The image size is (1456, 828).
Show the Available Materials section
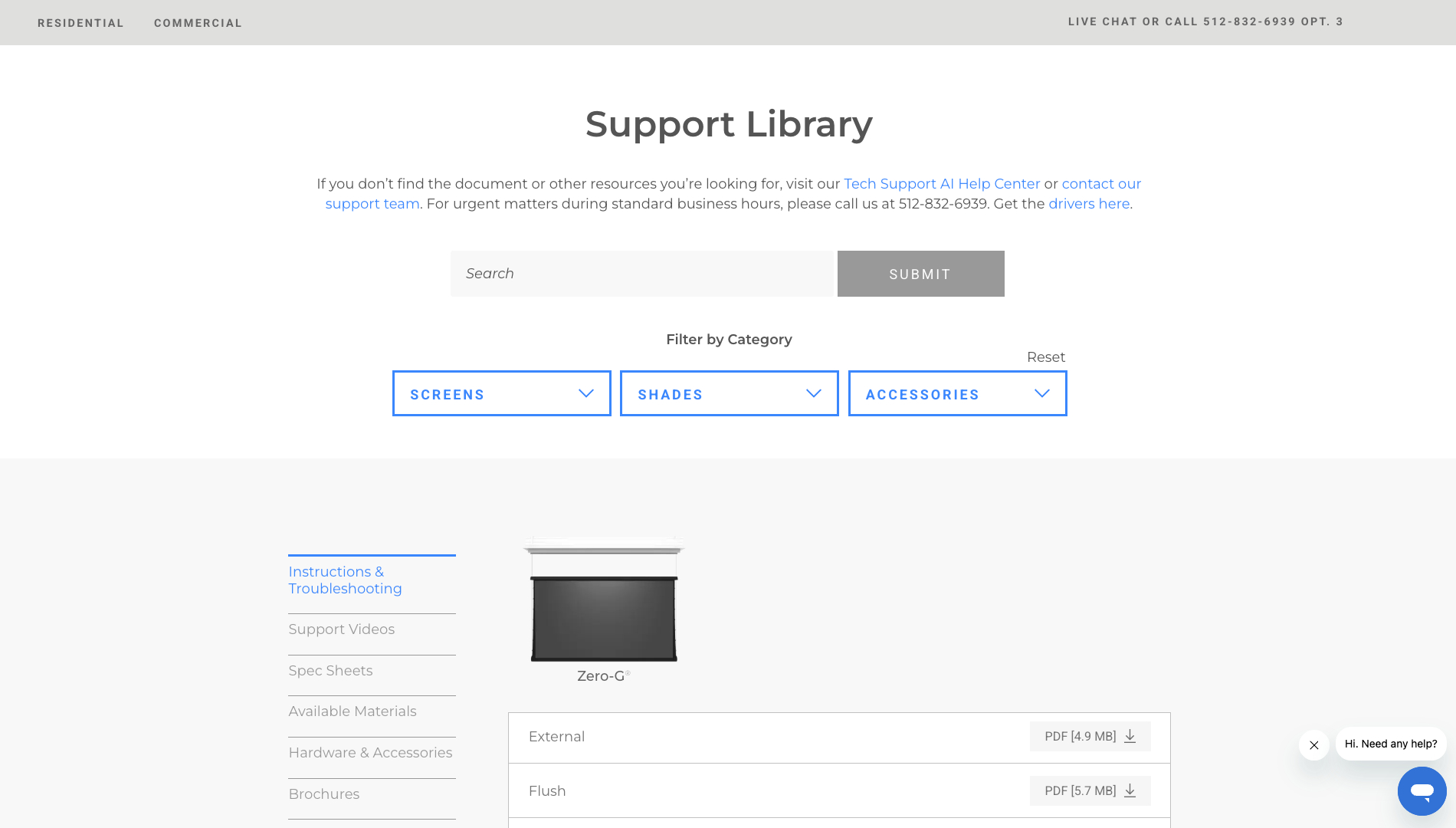point(353,711)
